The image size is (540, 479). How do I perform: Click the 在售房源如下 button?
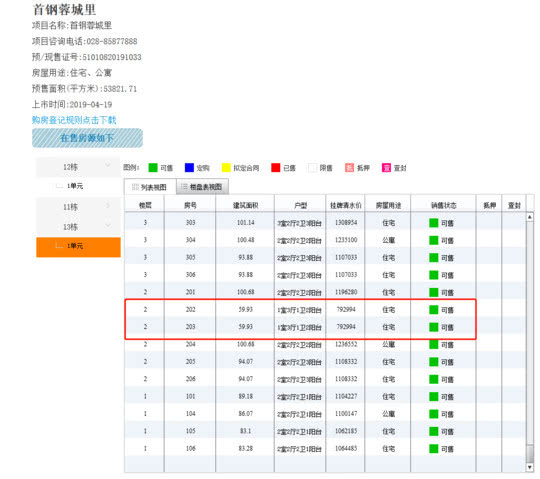pyautogui.click(x=87, y=138)
